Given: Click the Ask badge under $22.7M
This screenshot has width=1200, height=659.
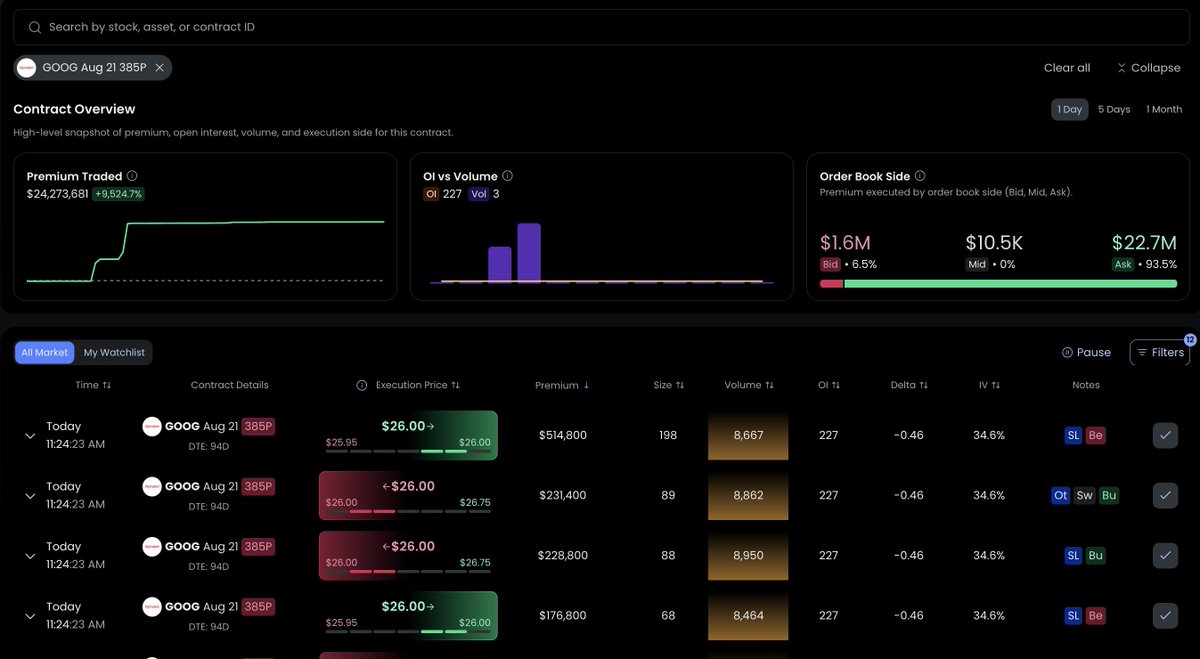Looking at the screenshot, I should (x=1123, y=265).
